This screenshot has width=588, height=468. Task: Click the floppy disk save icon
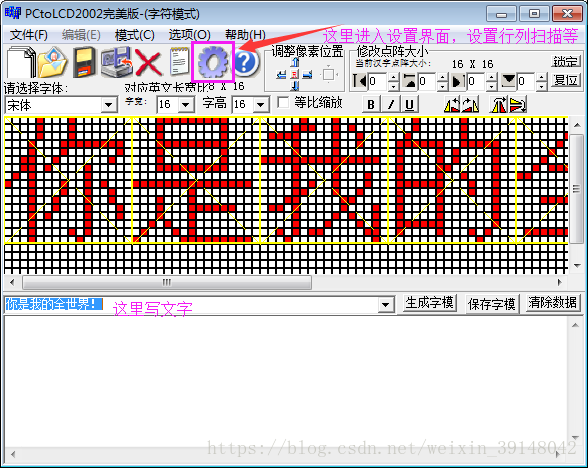(83, 62)
